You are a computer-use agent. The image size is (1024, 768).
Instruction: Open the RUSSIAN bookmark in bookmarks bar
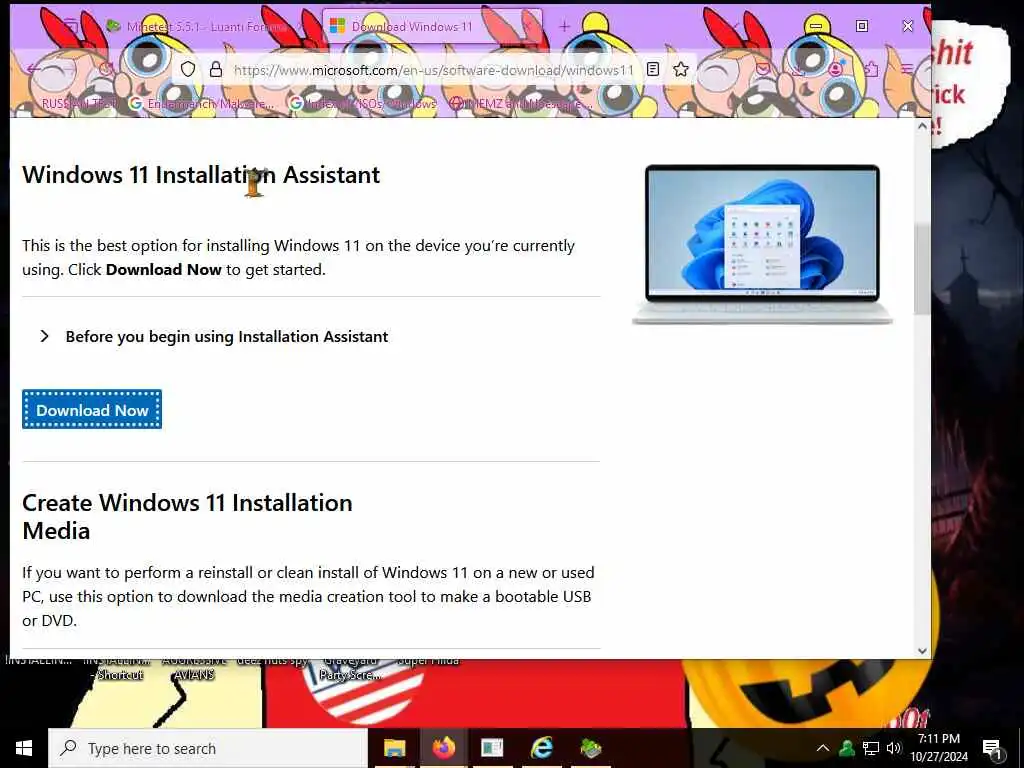click(x=80, y=103)
